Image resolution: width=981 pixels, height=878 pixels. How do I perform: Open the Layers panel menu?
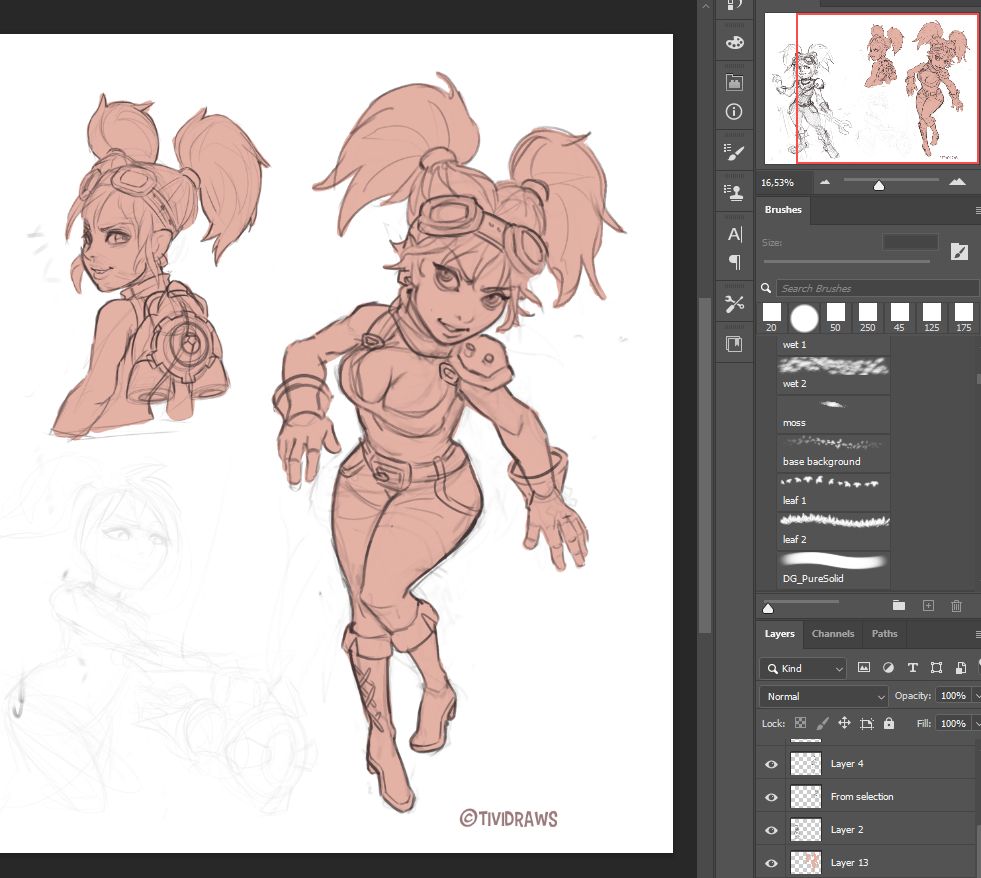[977, 635]
